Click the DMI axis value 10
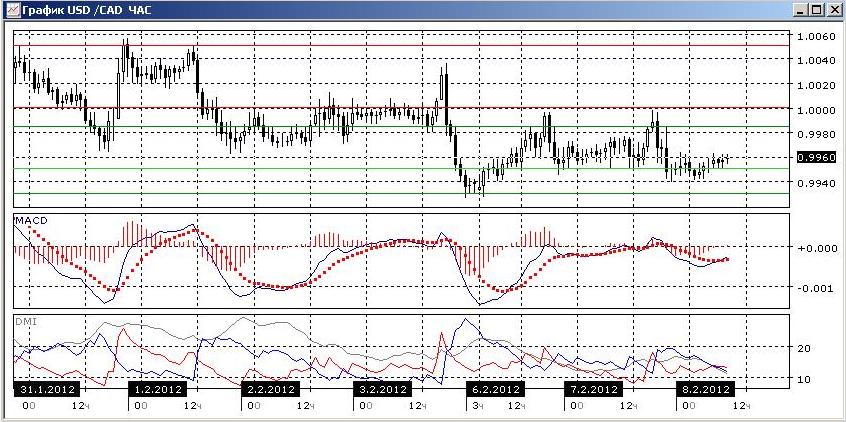Image resolution: width=846 pixels, height=422 pixels. coord(803,379)
